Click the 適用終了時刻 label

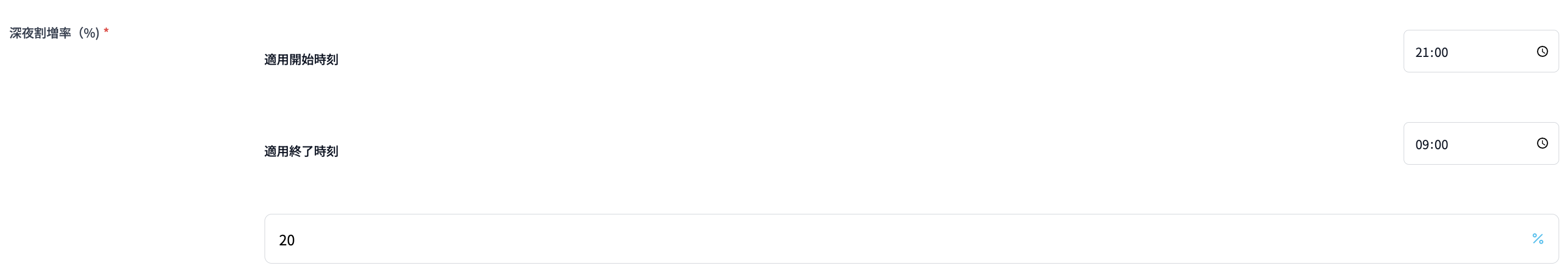[301, 151]
